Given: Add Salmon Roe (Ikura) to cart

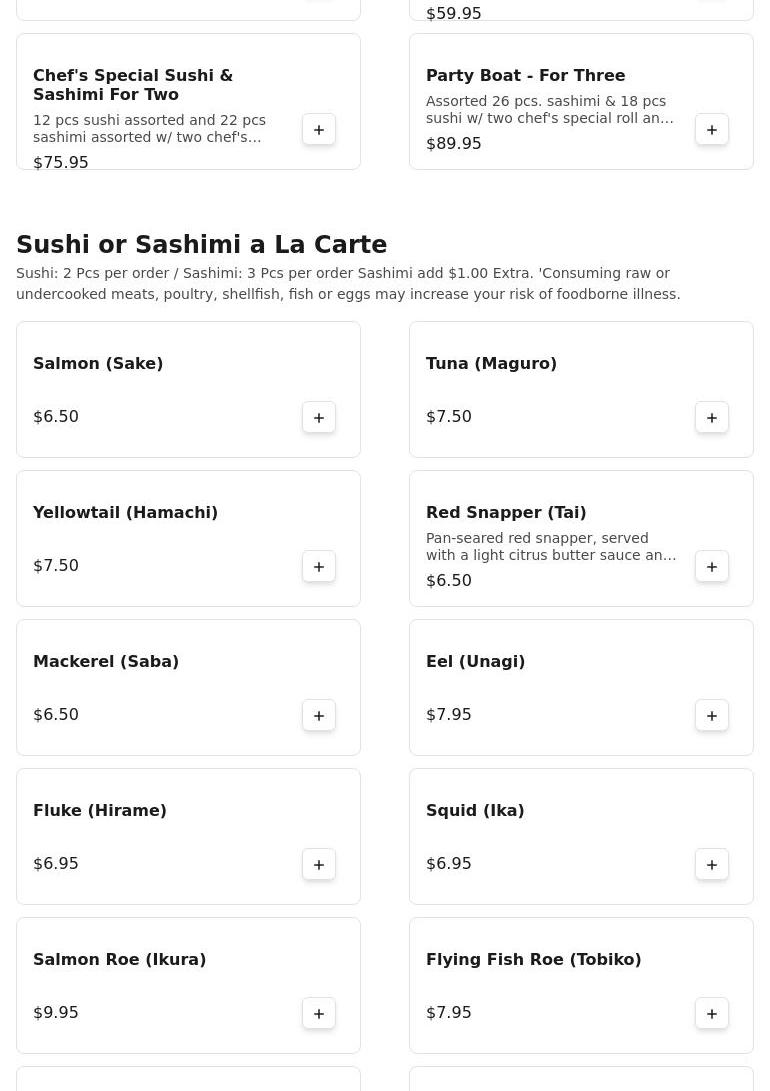Looking at the screenshot, I should point(319,1014).
